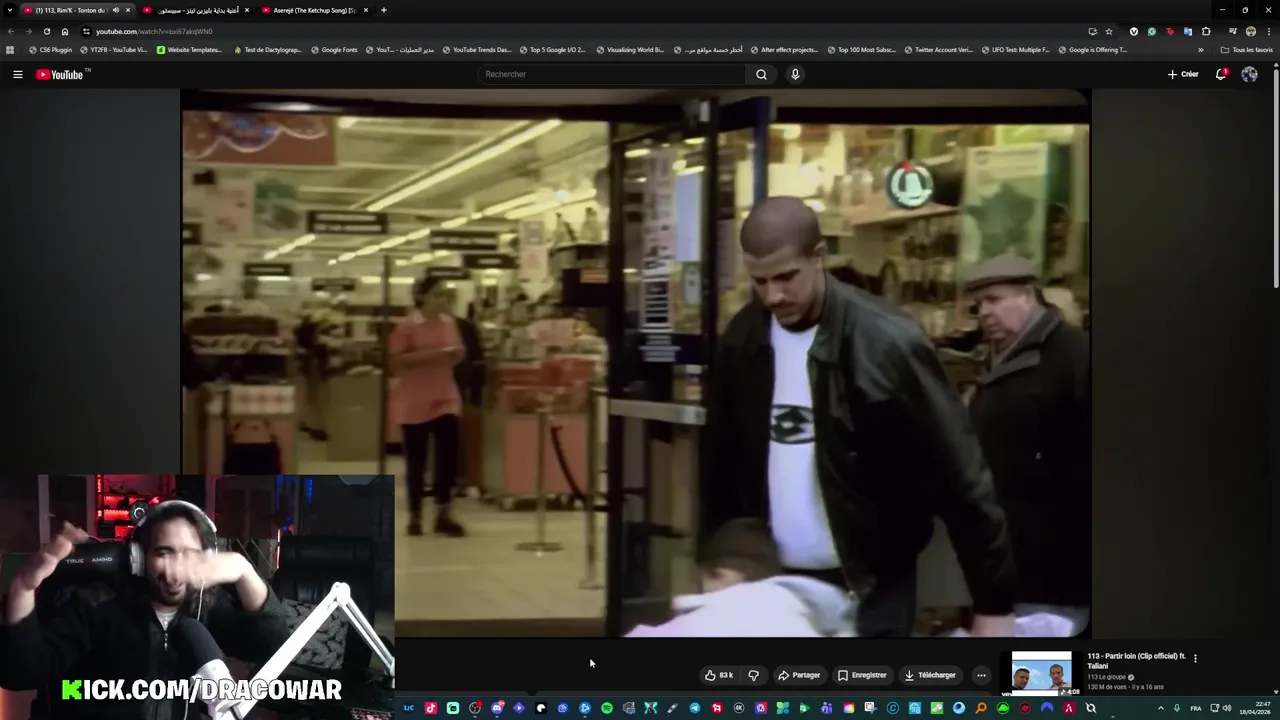The height and width of the screenshot is (720, 1280).
Task: Click the Partager share button
Action: click(799, 675)
